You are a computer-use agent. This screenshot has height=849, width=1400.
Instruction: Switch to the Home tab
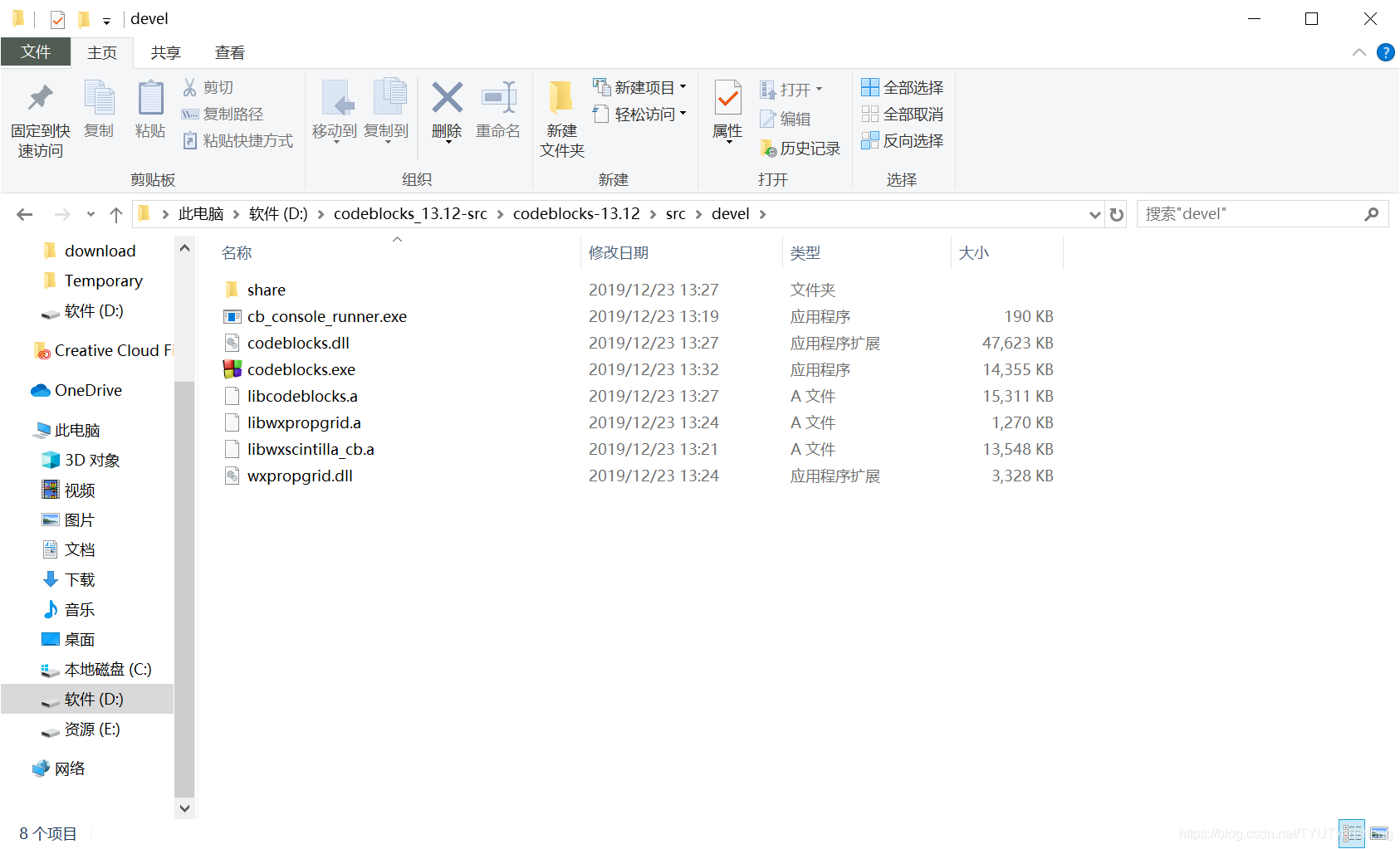[x=102, y=53]
